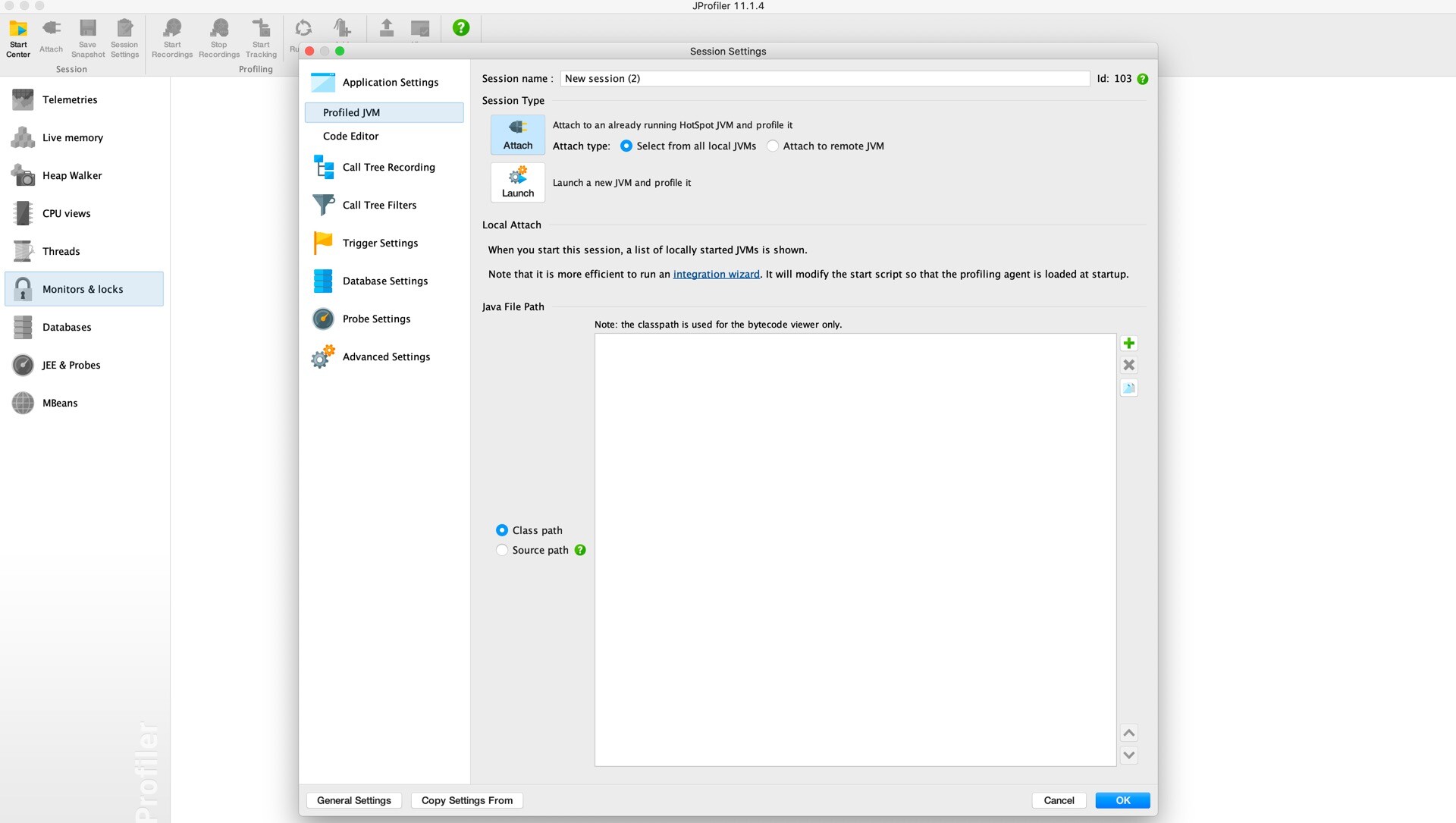1456x823 pixels.
Task: Open the CPU views section
Action: 84,213
